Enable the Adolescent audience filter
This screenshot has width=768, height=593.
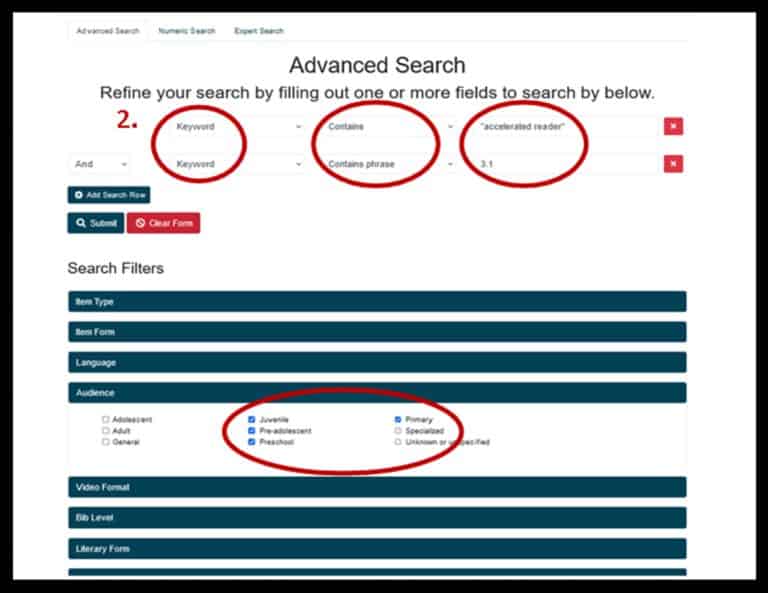[x=105, y=420]
